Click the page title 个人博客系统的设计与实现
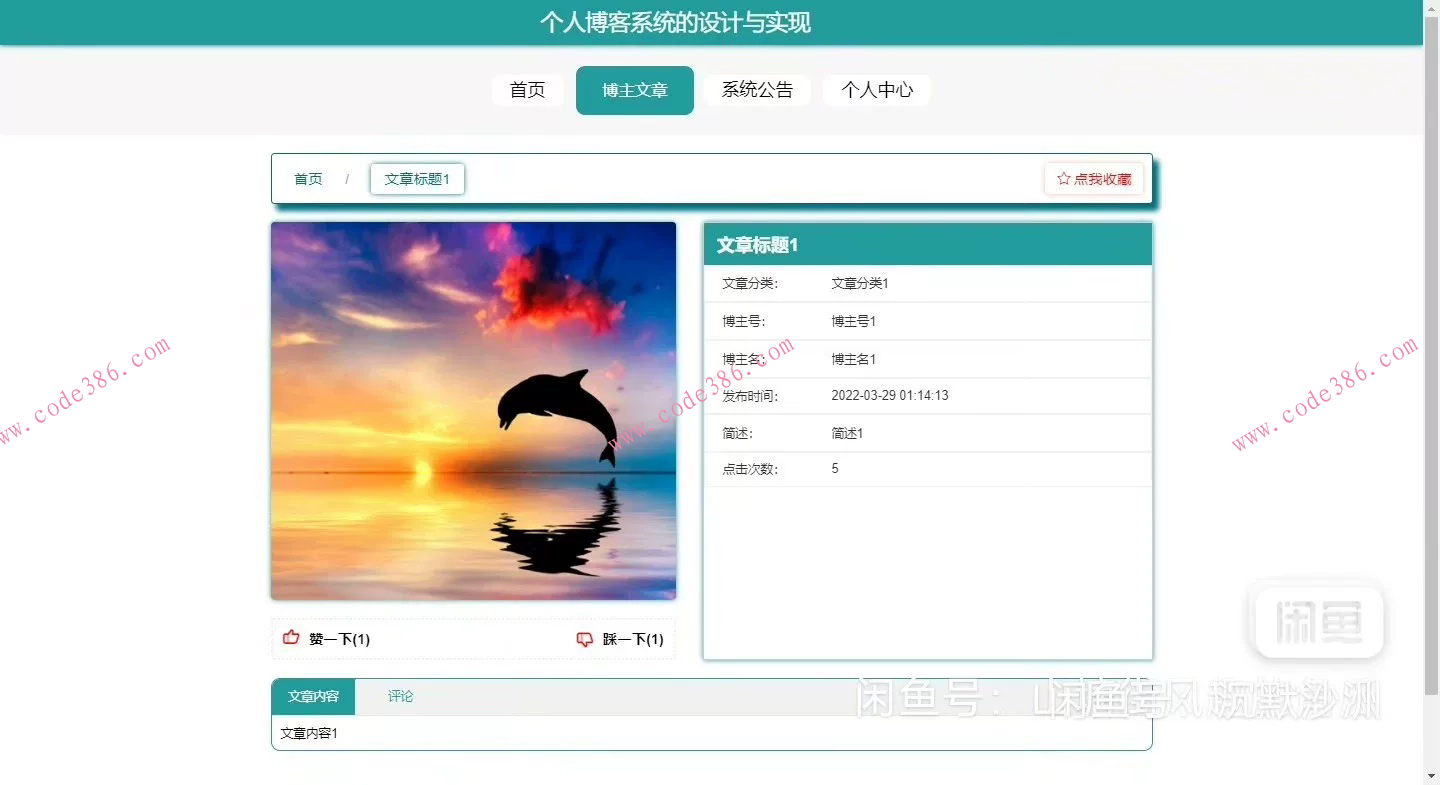The height and width of the screenshot is (785, 1440). pos(676,22)
